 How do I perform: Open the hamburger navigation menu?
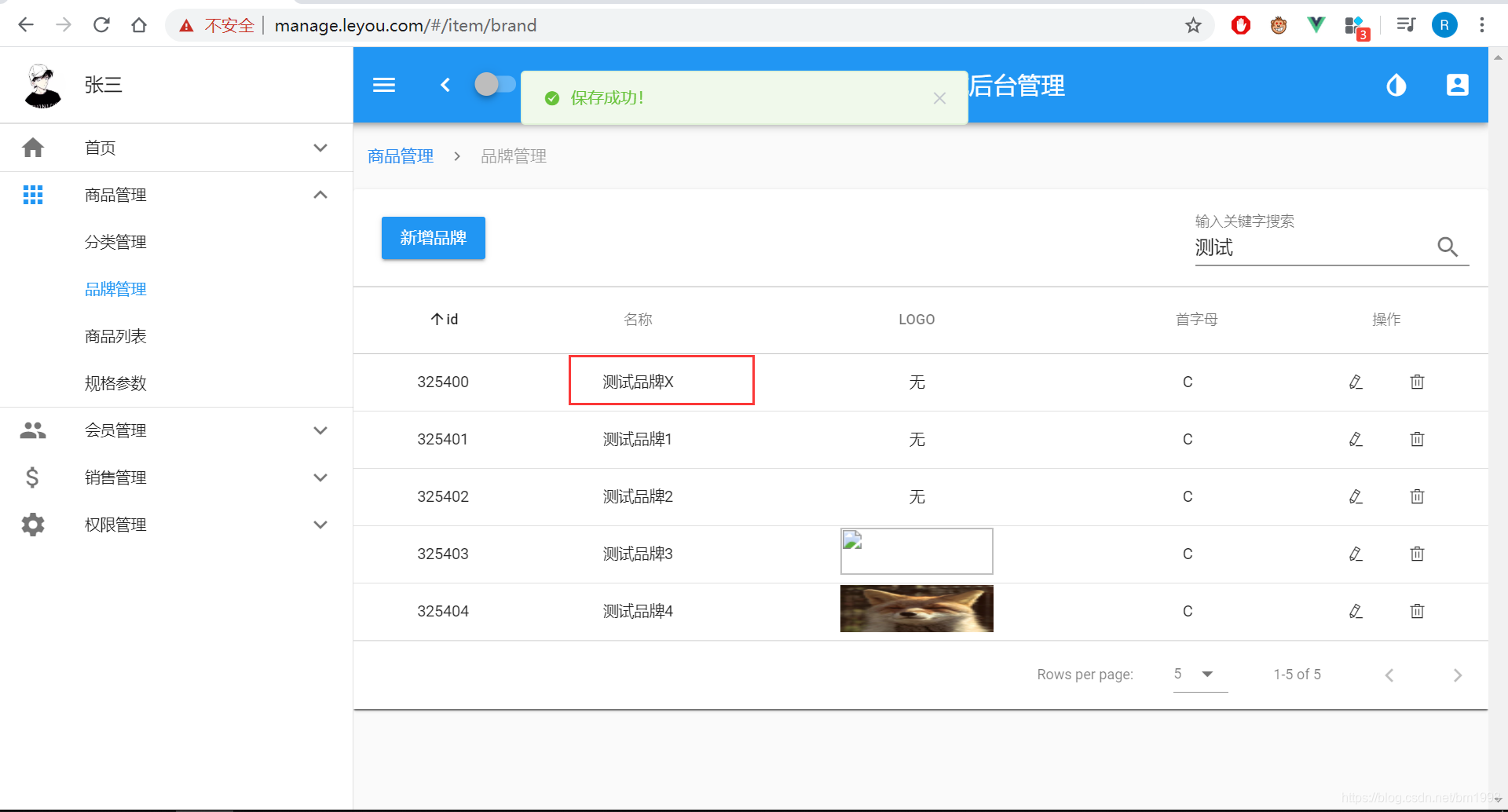(384, 85)
